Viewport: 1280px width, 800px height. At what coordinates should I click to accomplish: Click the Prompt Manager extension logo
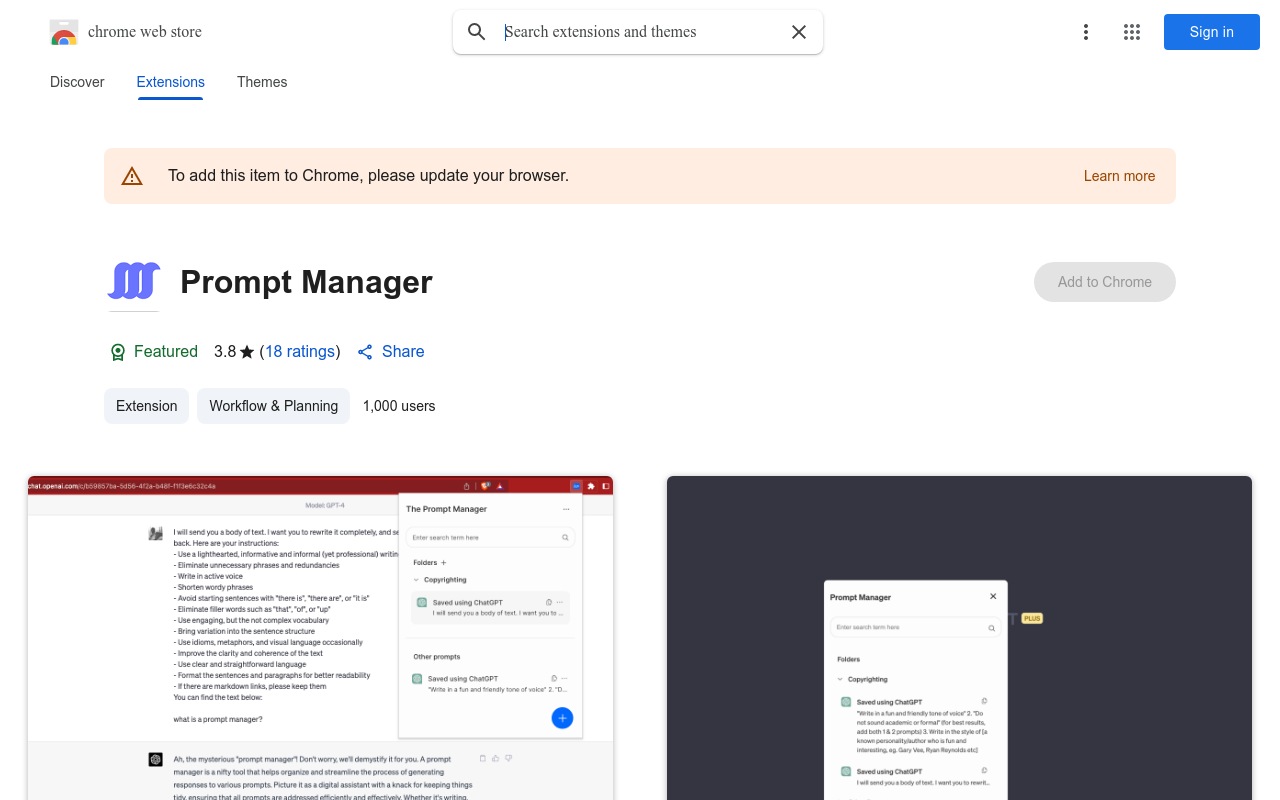pos(134,282)
